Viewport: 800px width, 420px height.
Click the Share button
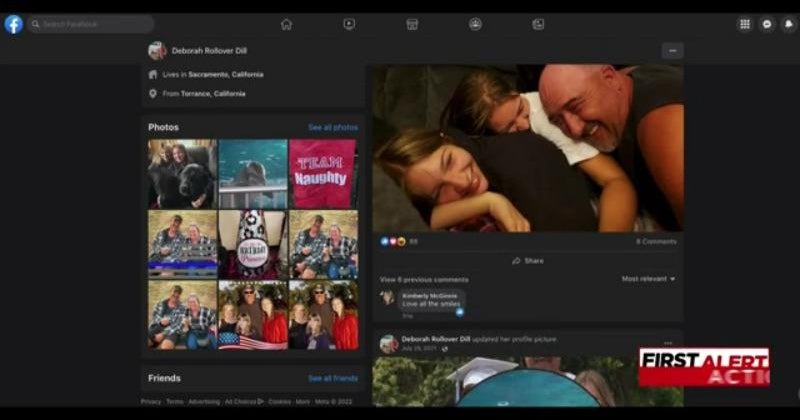click(528, 261)
